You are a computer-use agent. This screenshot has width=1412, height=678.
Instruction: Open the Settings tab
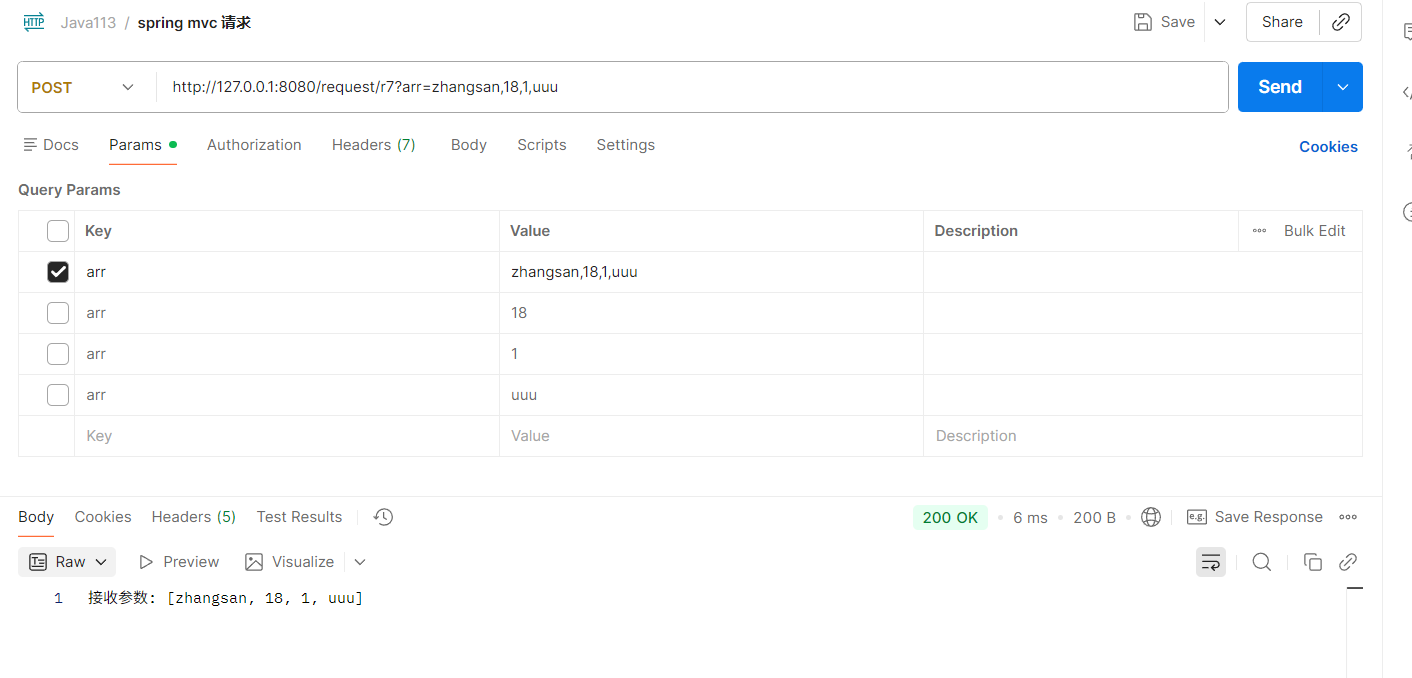(x=626, y=145)
